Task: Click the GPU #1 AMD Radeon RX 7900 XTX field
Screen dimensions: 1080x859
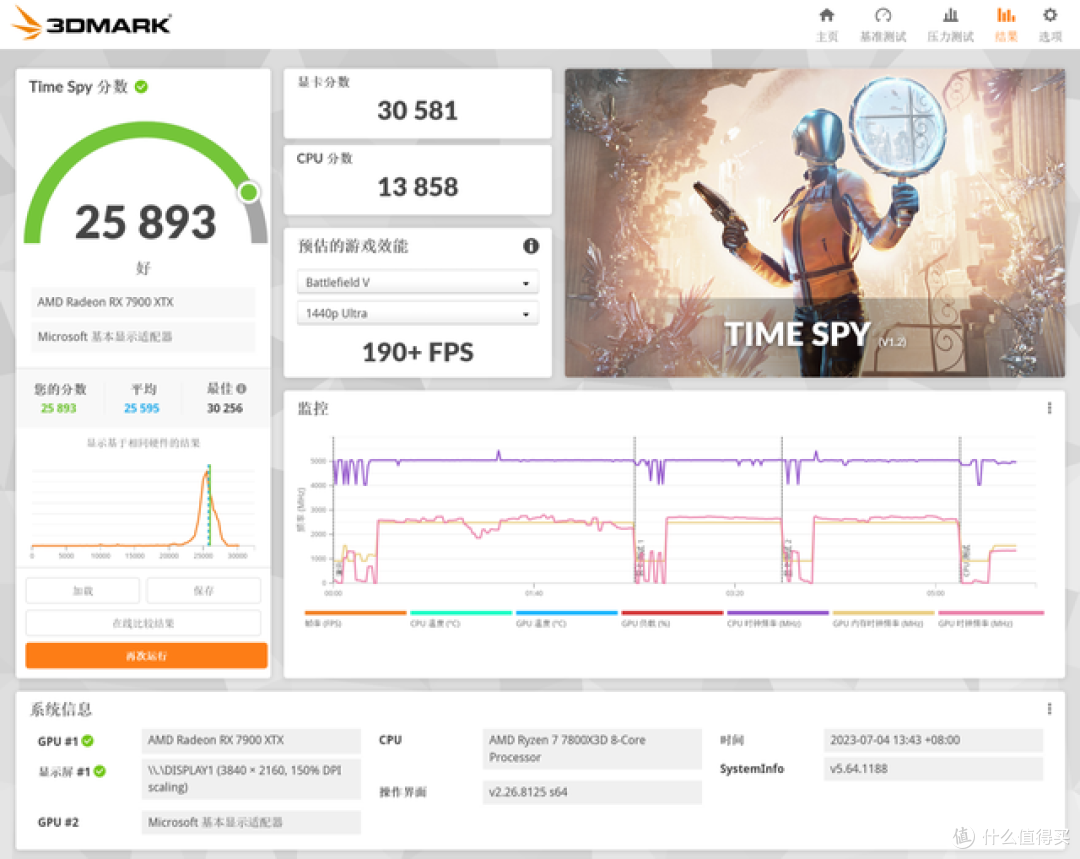Action: (251, 741)
